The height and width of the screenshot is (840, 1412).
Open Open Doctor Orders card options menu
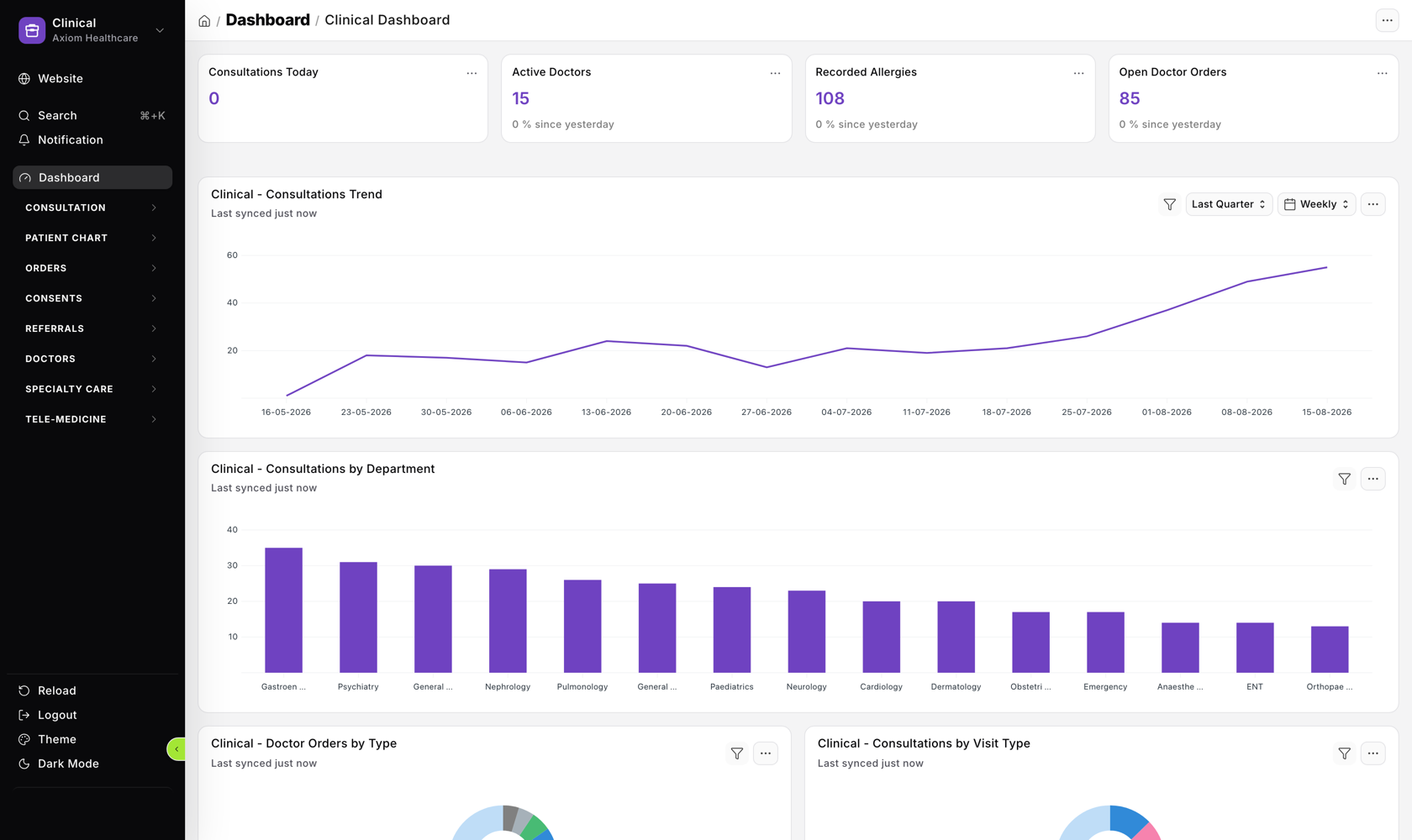(1382, 73)
